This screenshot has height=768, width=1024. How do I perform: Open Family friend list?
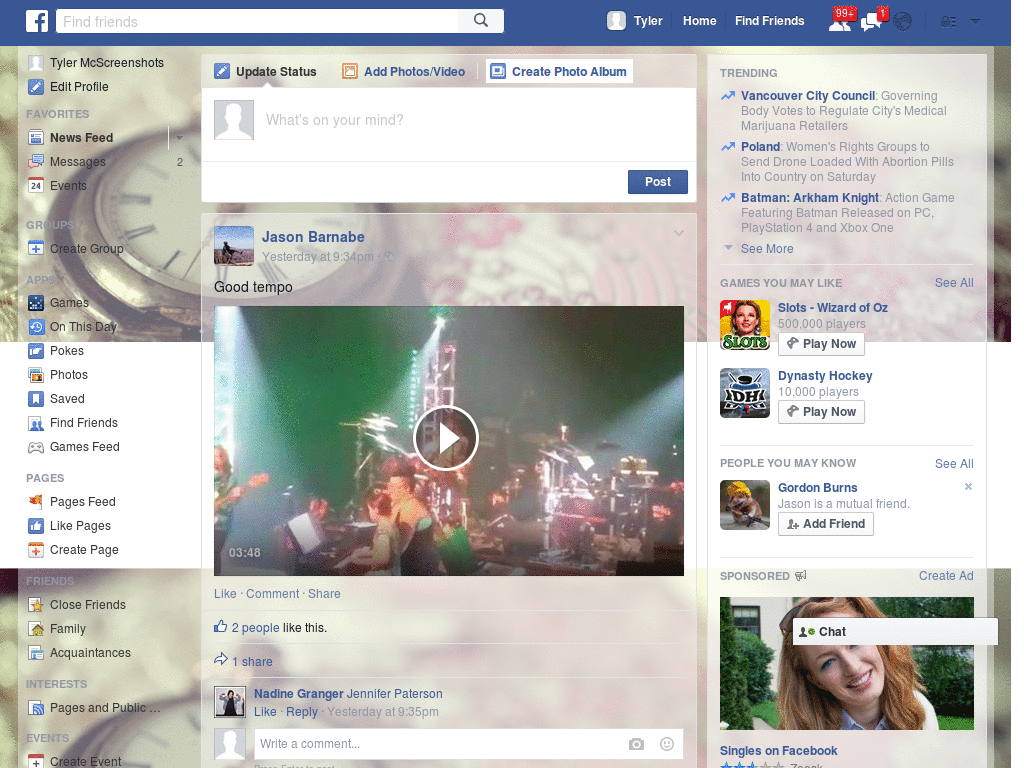click(x=67, y=629)
